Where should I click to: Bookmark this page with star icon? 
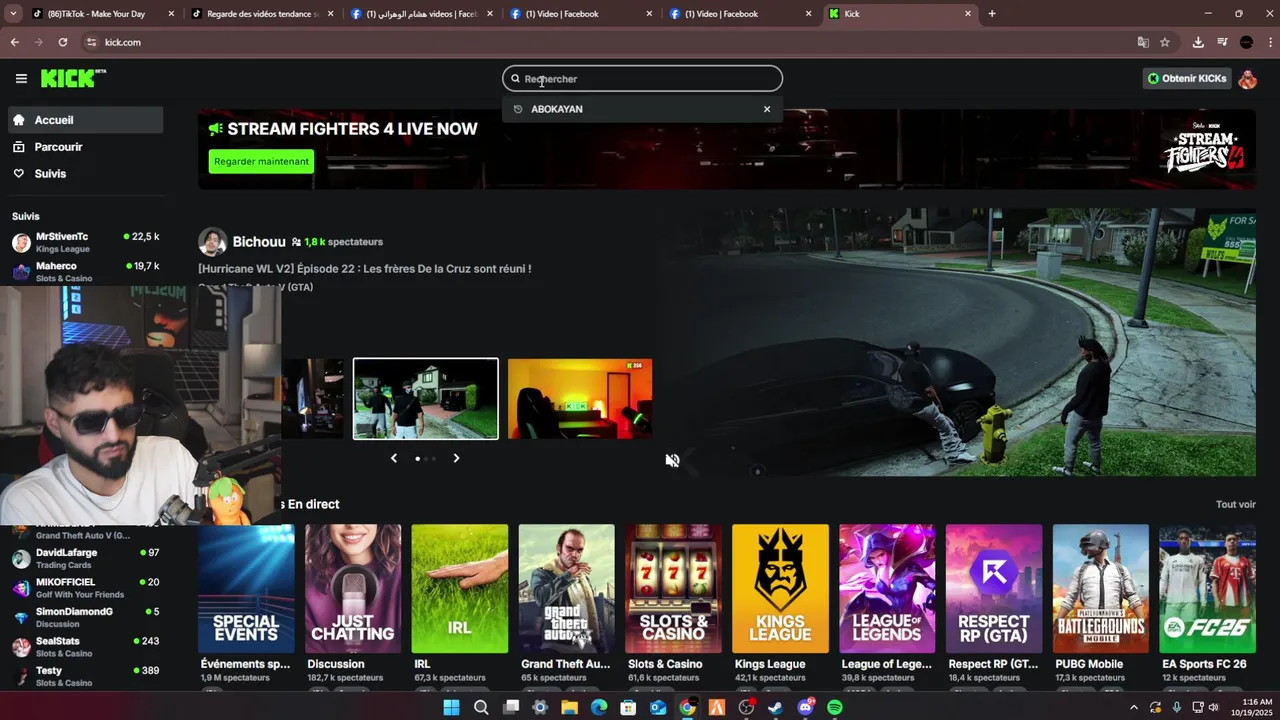[1165, 42]
